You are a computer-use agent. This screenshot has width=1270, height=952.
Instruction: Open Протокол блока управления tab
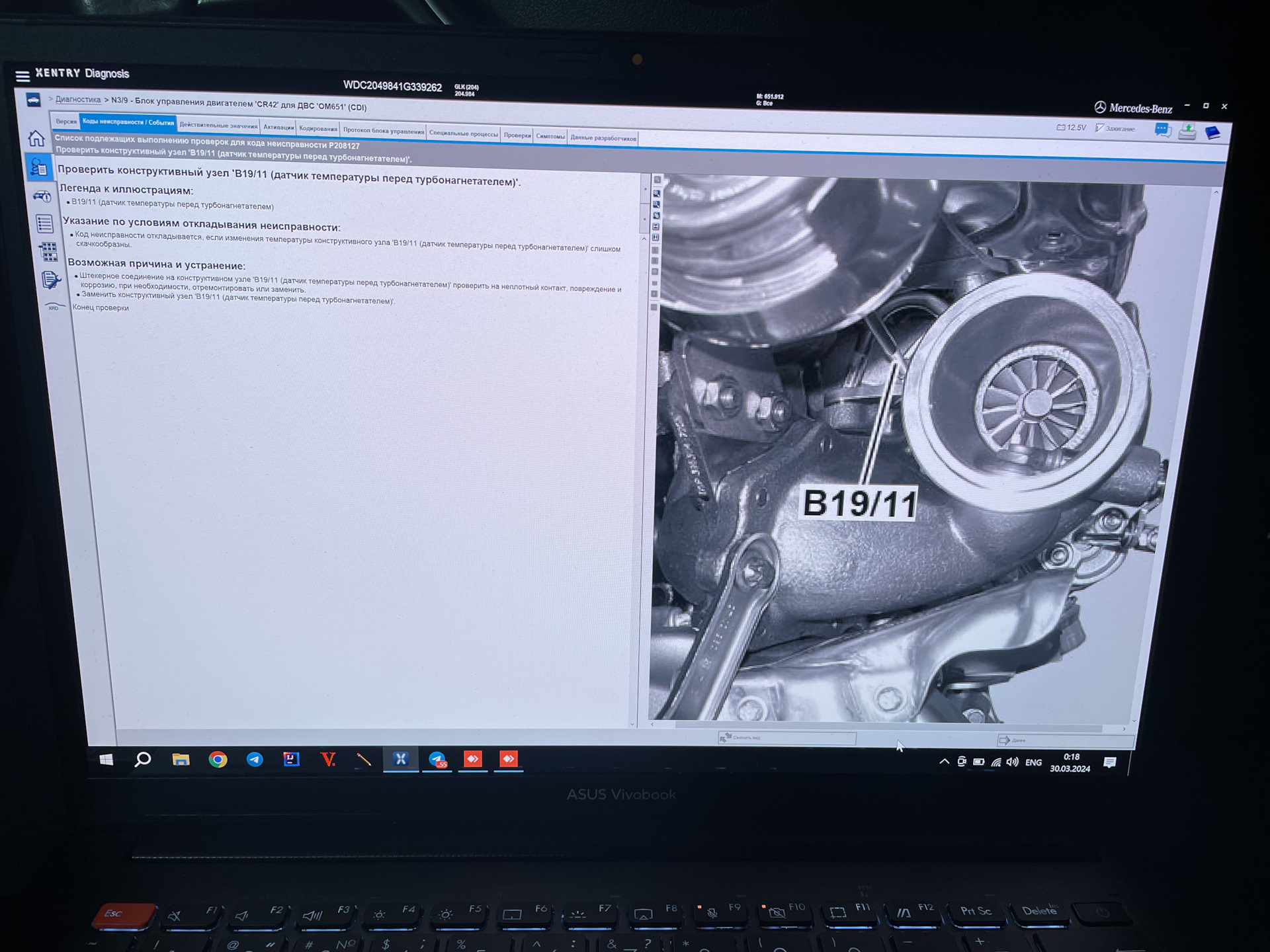pyautogui.click(x=384, y=131)
